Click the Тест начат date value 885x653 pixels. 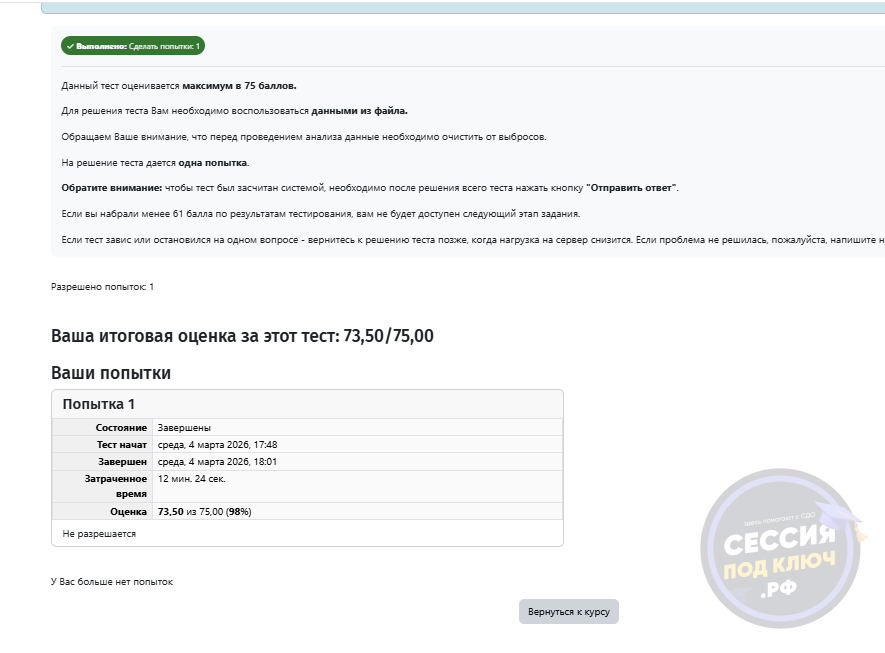[218, 445]
